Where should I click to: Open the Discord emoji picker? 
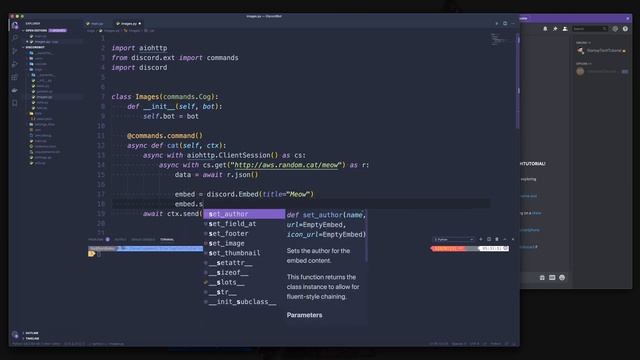click(562, 278)
